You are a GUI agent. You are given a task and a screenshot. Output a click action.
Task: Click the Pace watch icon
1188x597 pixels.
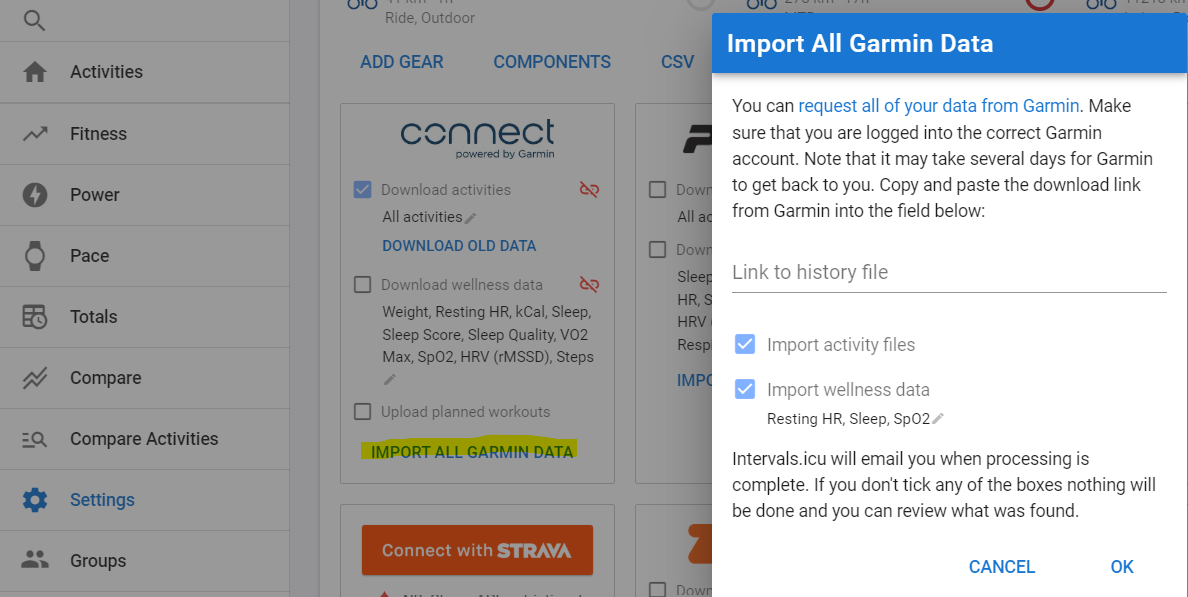coord(35,256)
